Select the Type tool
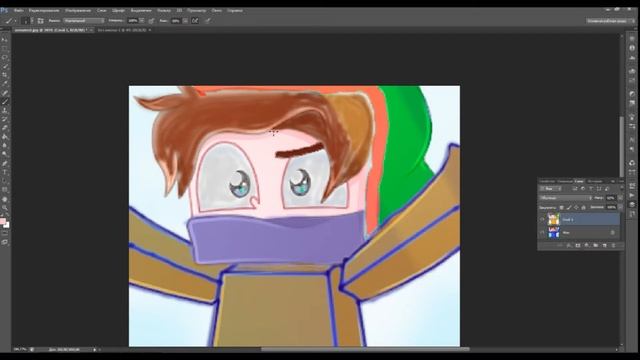This screenshot has width=640, height=360. click(5, 172)
